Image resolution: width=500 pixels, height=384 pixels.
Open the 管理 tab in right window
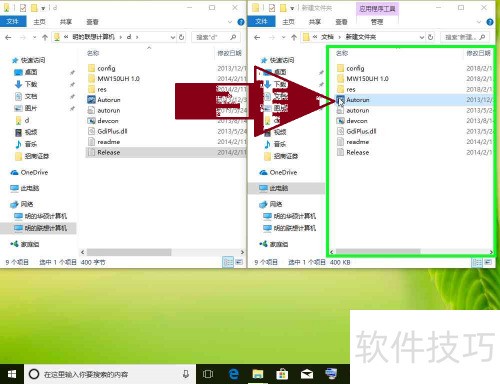pyautogui.click(x=377, y=22)
